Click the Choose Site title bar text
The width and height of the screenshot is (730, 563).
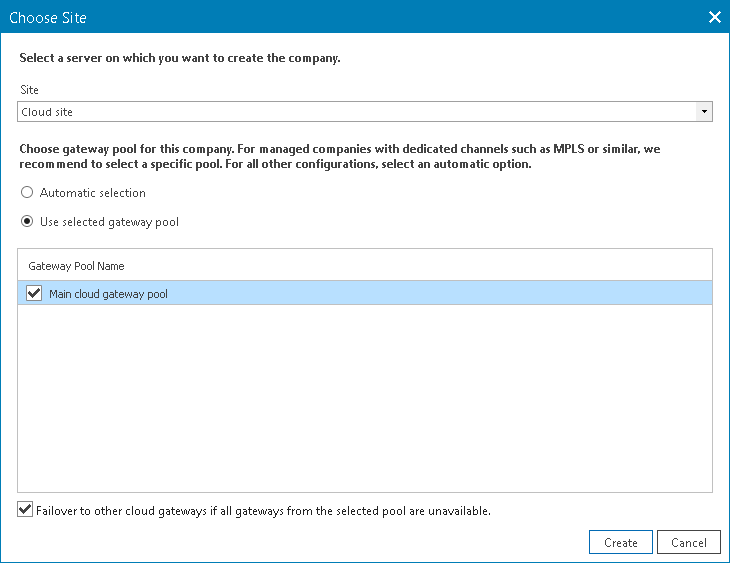48,17
